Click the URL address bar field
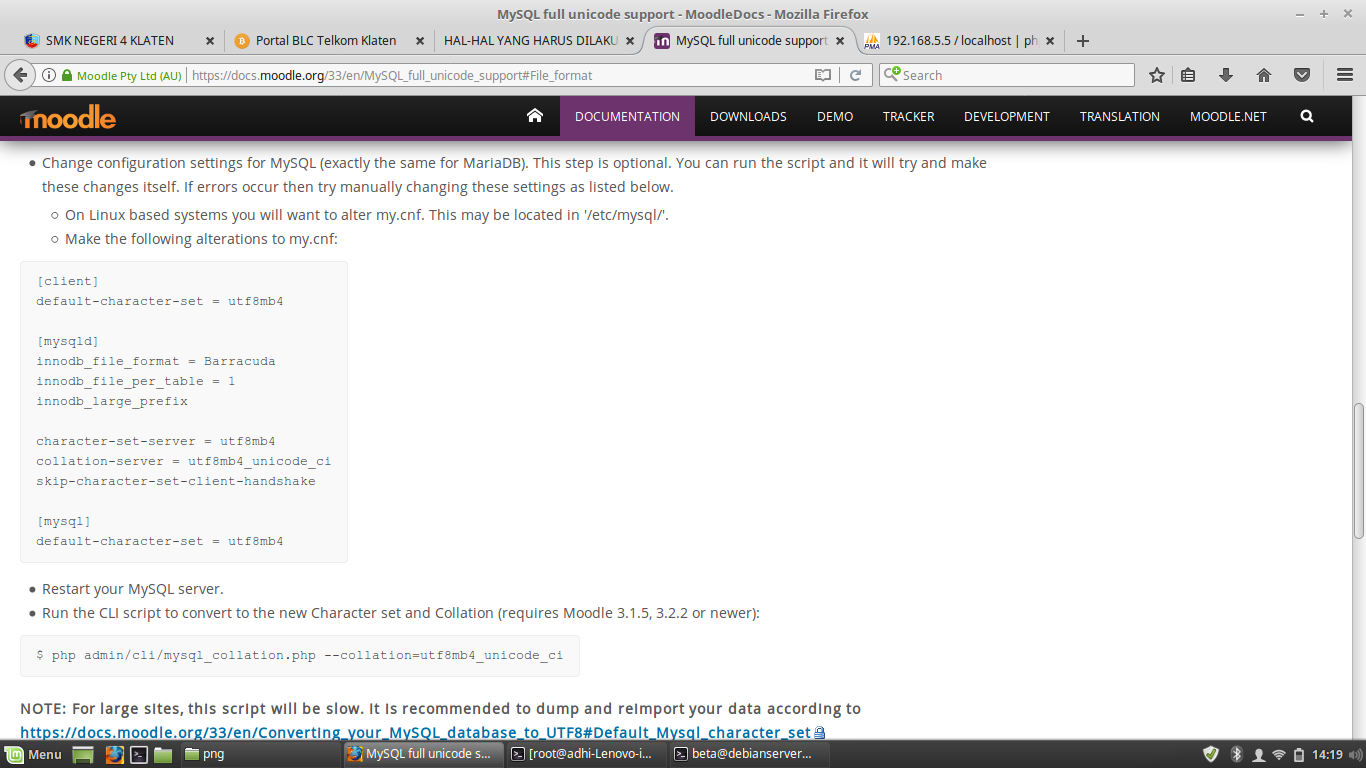 pyautogui.click(x=500, y=75)
